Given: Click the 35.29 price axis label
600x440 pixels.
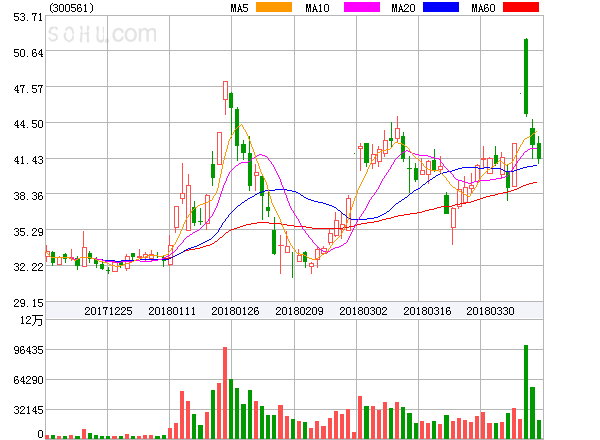Looking at the screenshot, I should click(x=28, y=232).
